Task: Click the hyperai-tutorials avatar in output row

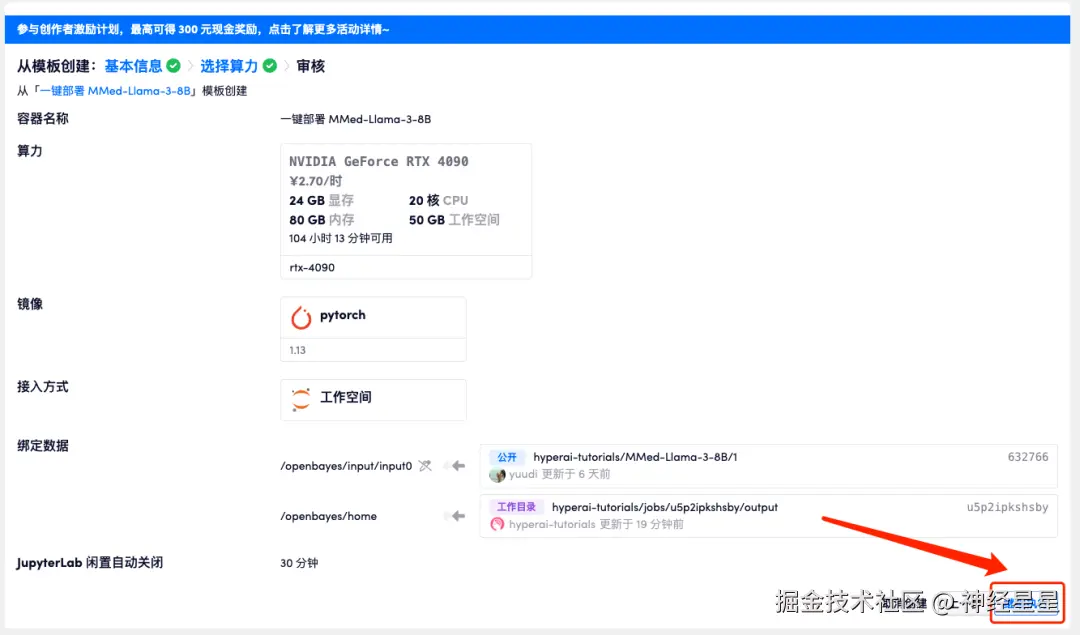Action: [497, 524]
